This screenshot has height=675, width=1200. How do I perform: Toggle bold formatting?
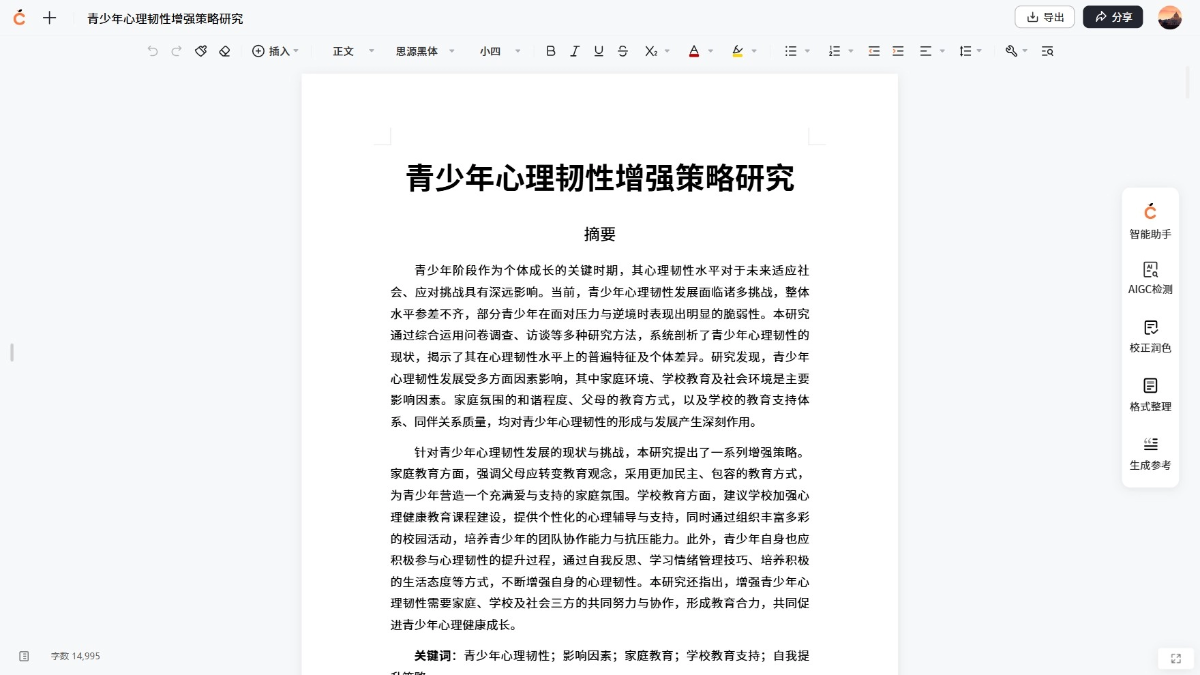click(x=550, y=50)
